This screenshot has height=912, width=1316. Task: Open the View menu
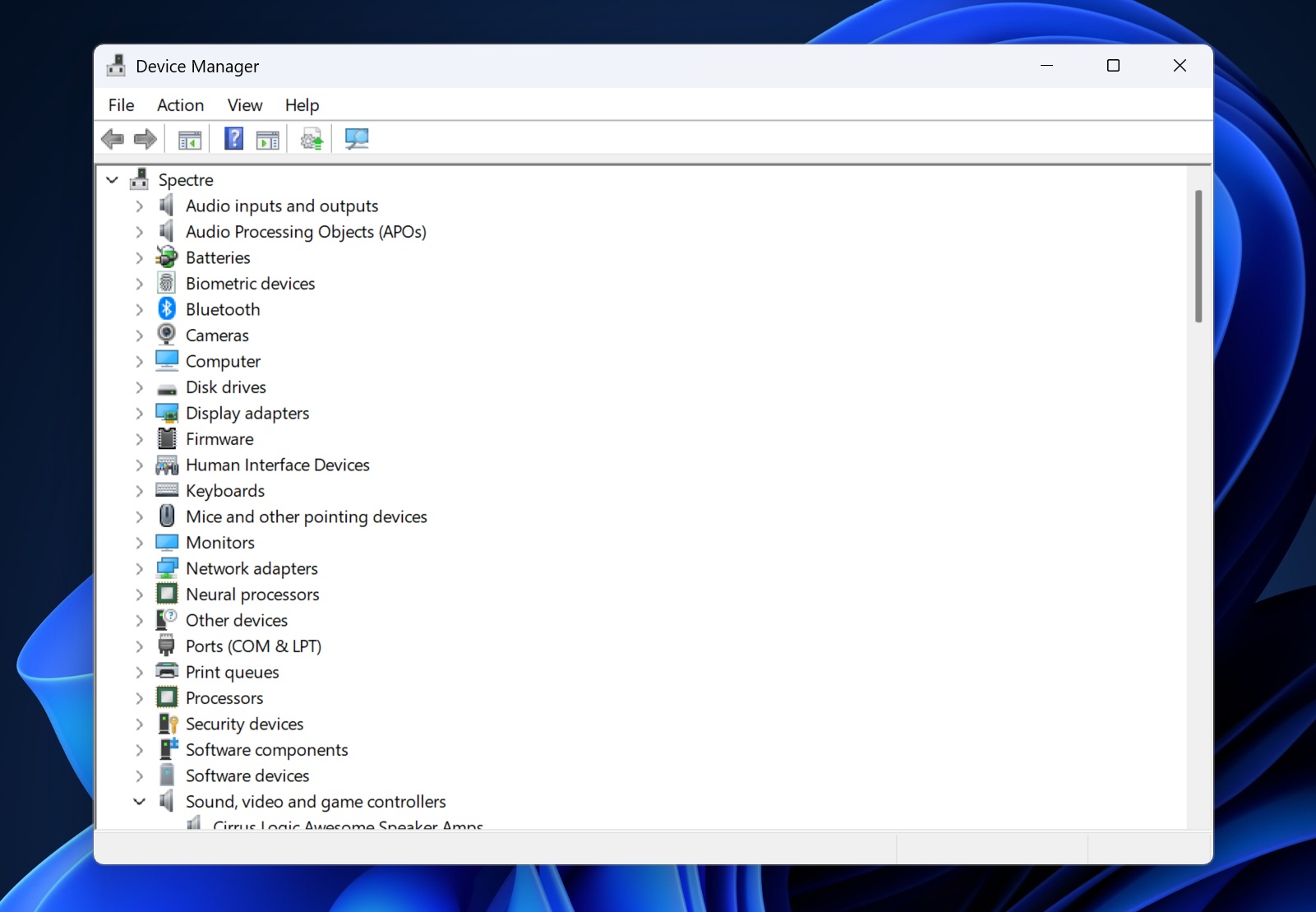click(x=244, y=105)
